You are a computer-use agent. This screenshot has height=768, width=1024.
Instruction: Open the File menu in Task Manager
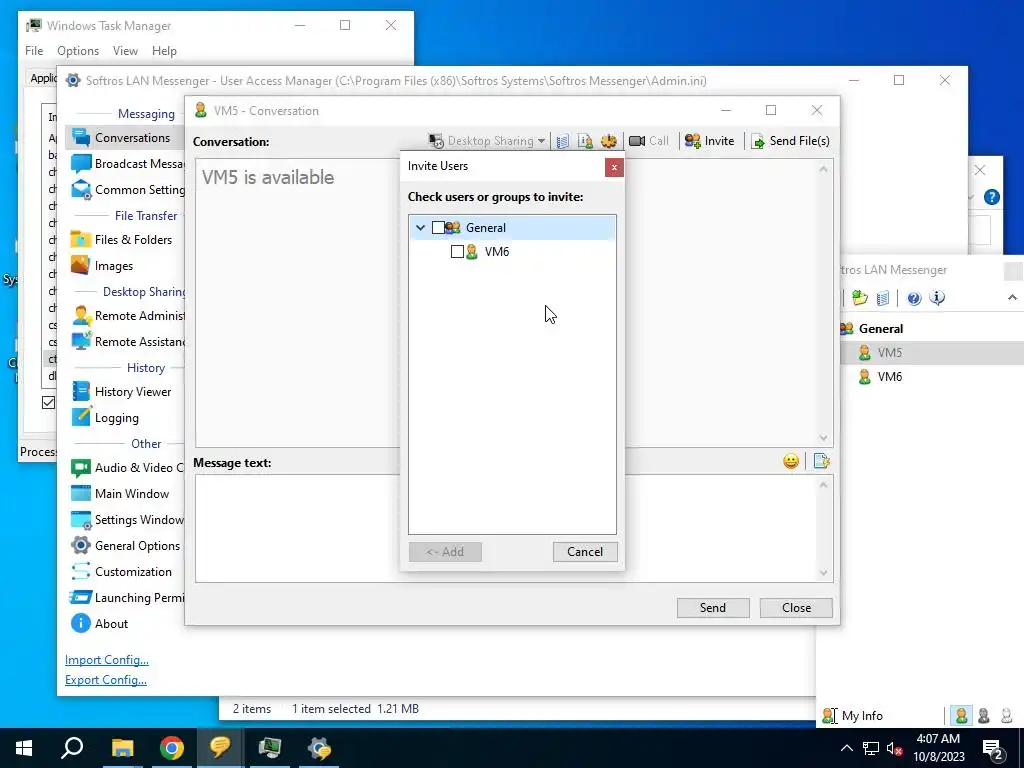tap(34, 51)
